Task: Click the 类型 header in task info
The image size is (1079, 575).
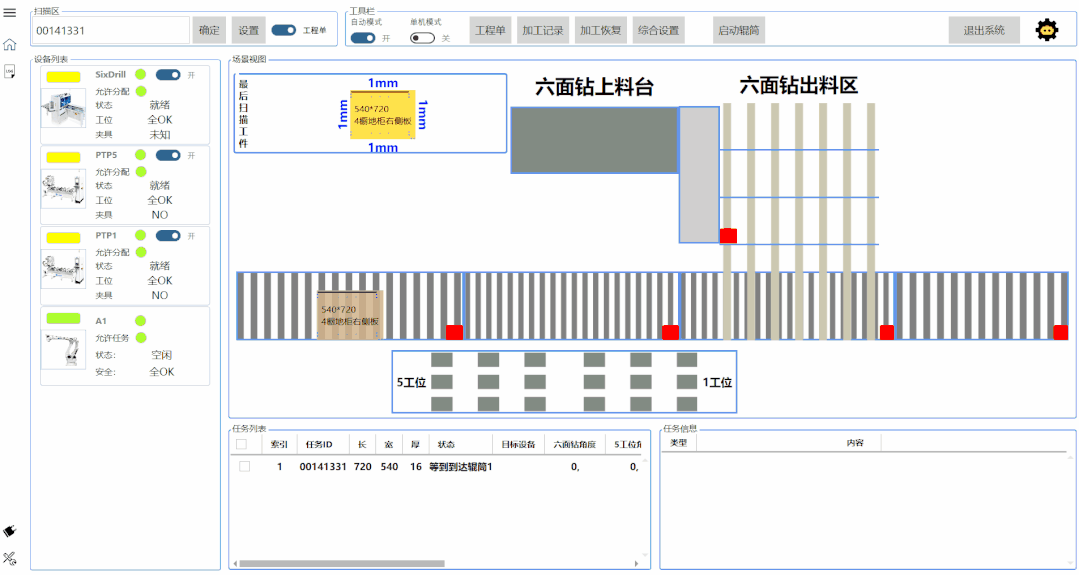Action: [x=679, y=442]
